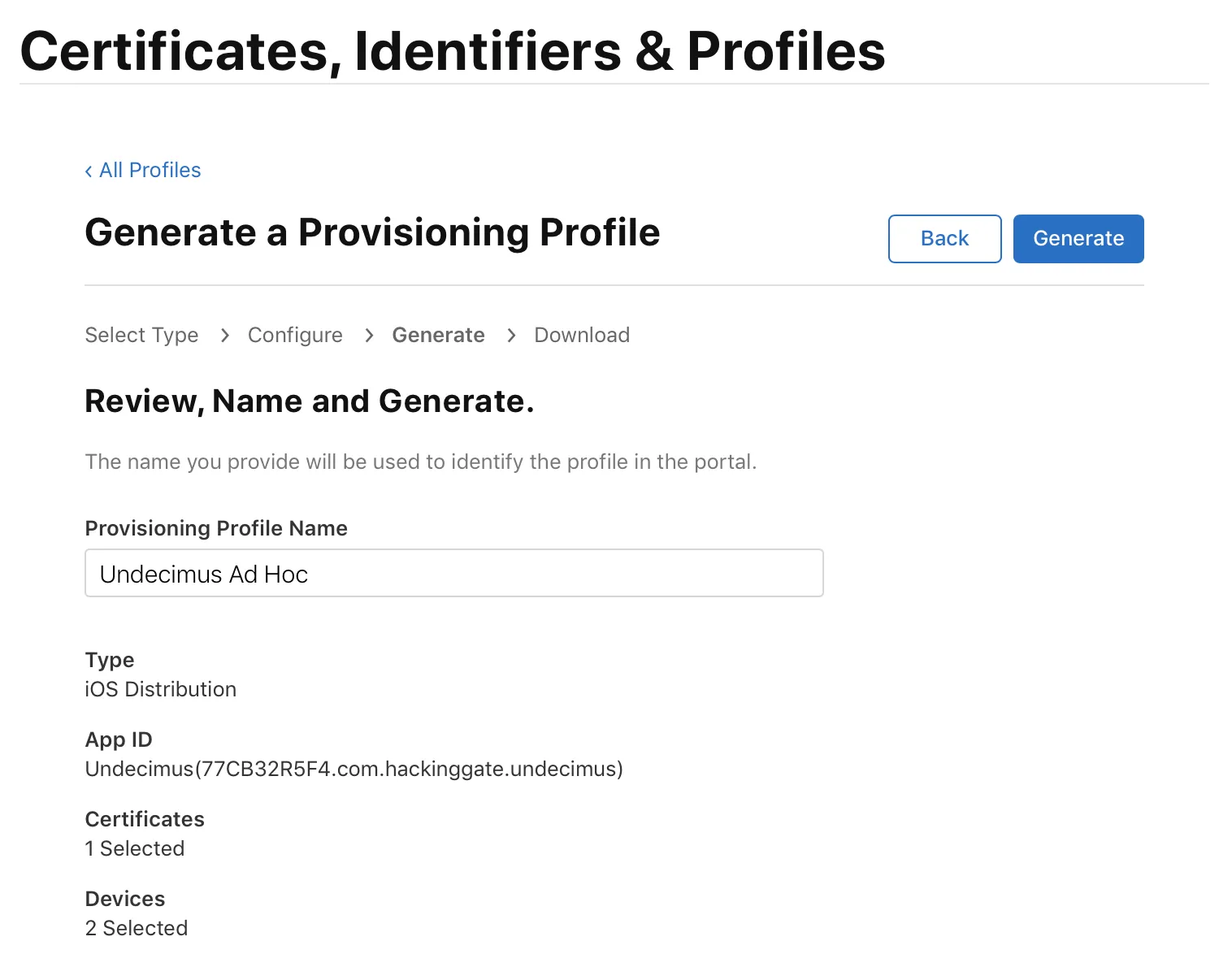Select the Download breadcrumb step

pos(581,335)
